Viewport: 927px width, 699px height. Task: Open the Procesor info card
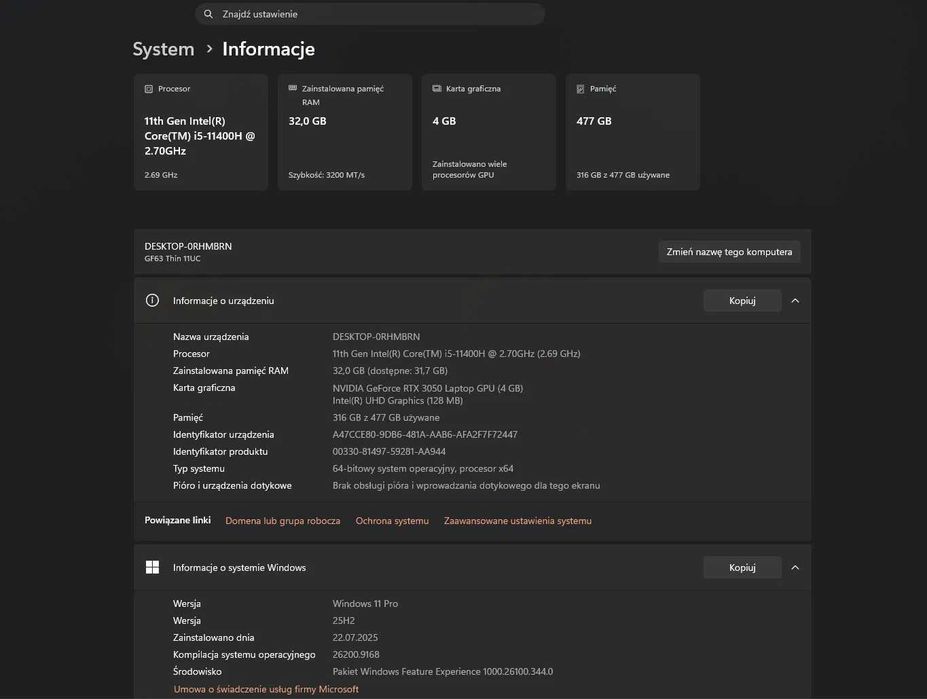point(201,132)
